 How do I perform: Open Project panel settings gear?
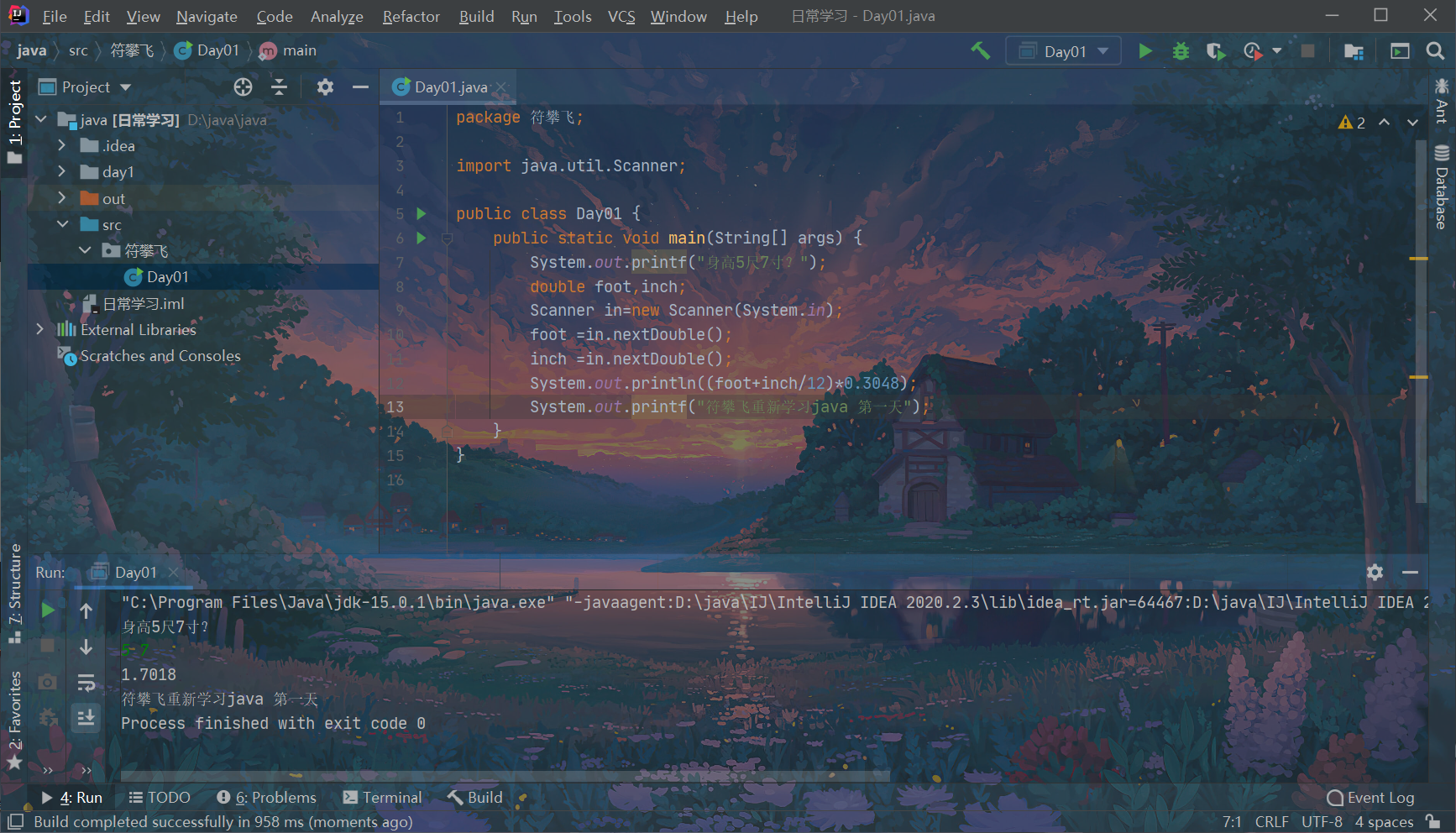click(x=325, y=86)
